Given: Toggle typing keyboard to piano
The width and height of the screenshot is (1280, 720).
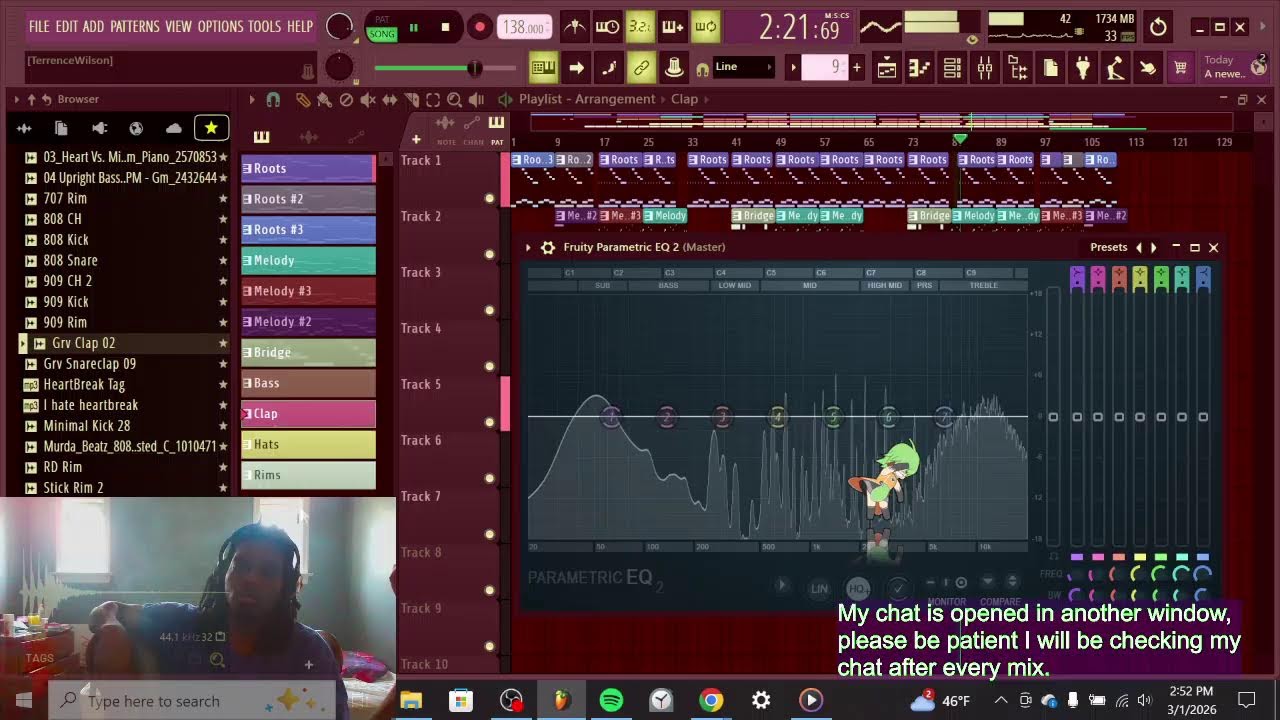Looking at the screenshot, I should [543, 68].
